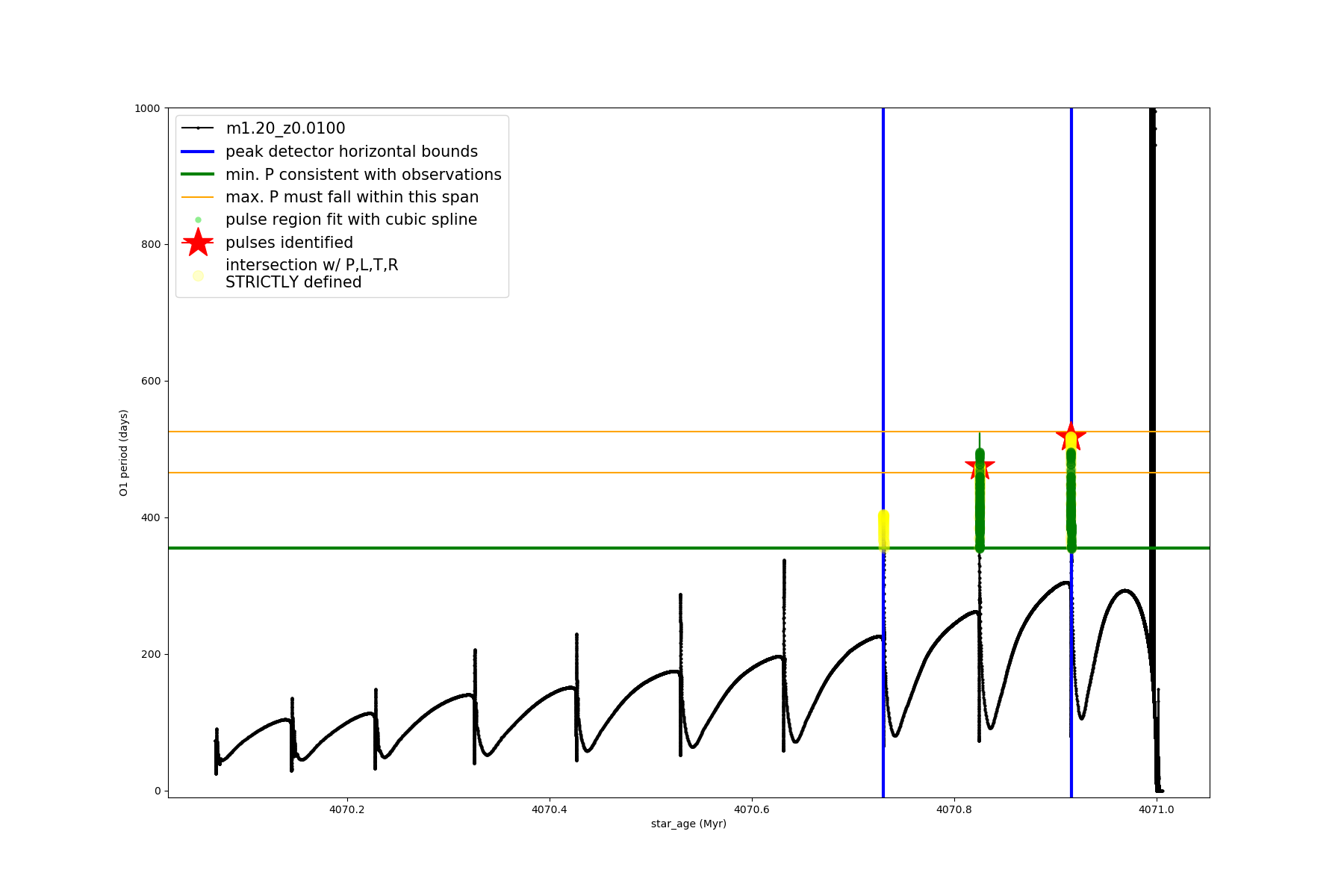The image size is (1344, 896).
Task: Click the yellow dot marker in the legend
Action: [198, 276]
